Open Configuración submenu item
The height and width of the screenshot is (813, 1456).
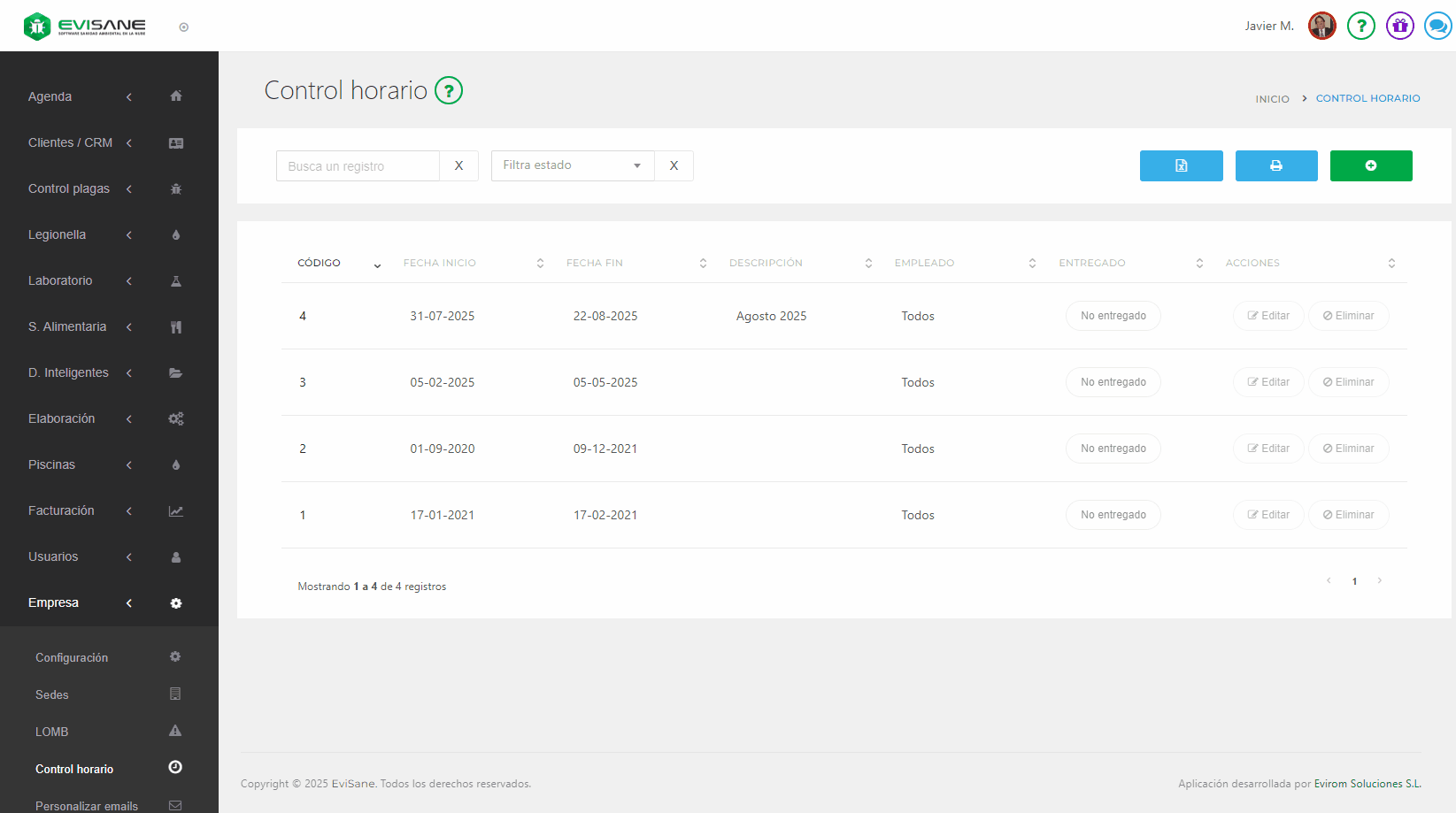coord(72,657)
